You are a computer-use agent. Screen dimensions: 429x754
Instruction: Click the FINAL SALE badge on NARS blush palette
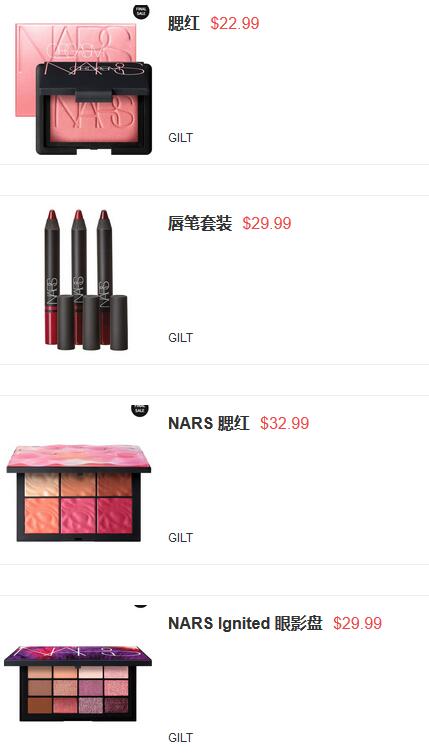[139, 410]
